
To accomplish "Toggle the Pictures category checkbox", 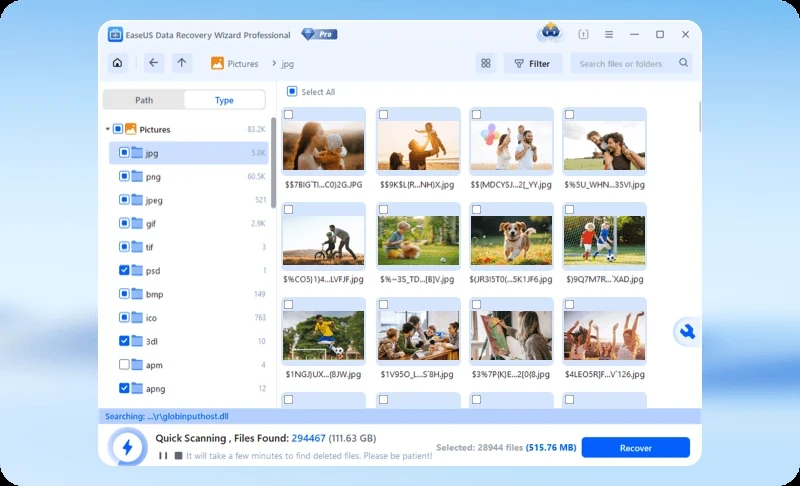I will tap(118, 129).
